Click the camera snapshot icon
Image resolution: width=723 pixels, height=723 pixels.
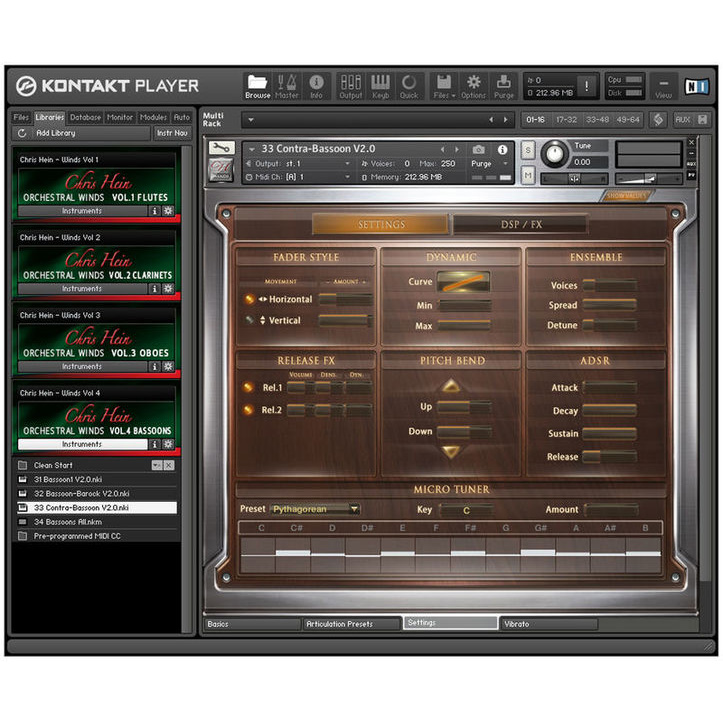478,149
